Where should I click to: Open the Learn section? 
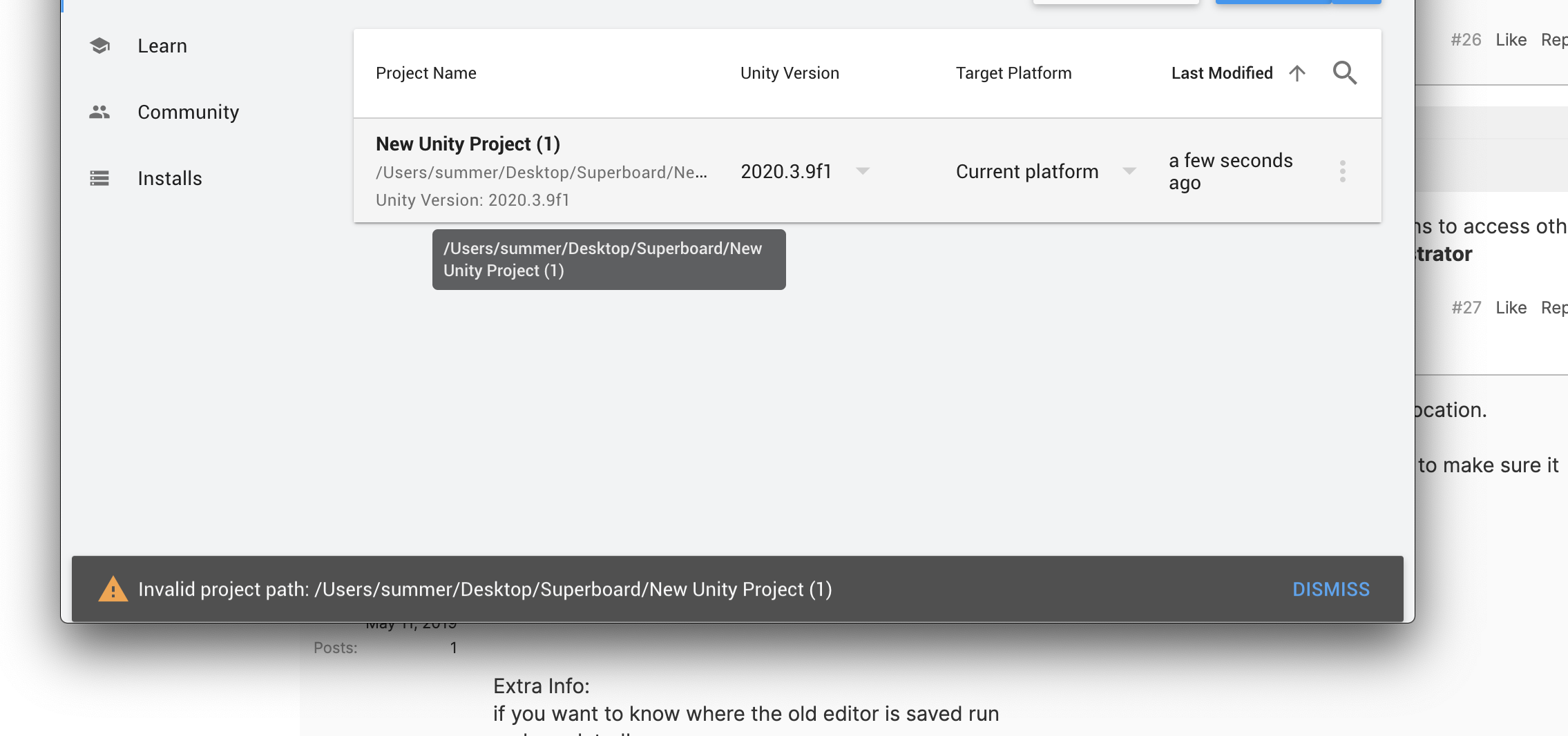click(162, 46)
